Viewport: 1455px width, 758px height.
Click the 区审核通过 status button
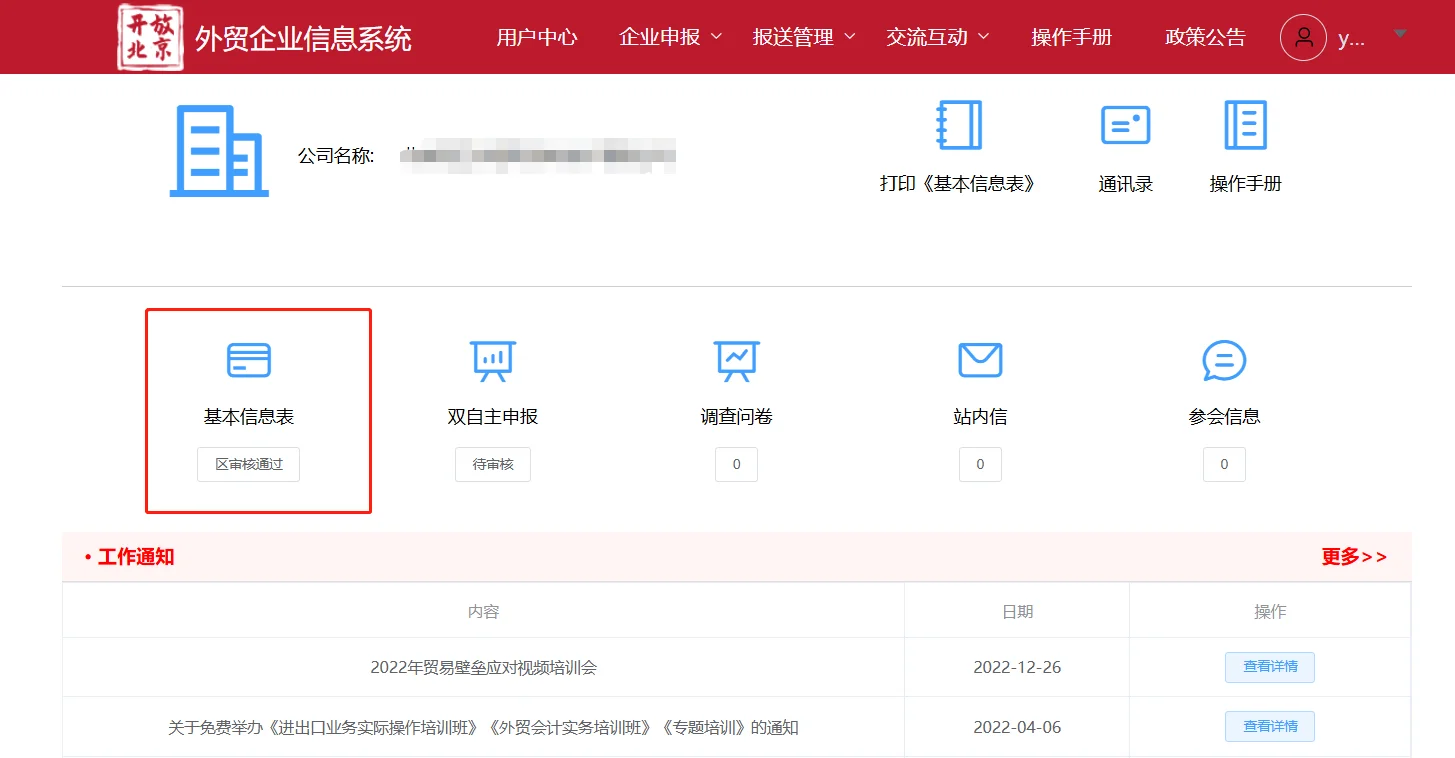coord(248,463)
